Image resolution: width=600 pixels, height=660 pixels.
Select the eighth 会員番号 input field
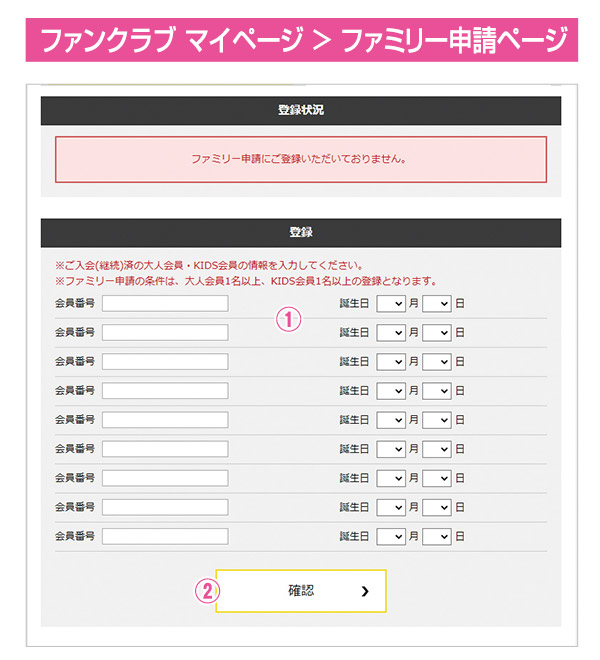point(165,507)
